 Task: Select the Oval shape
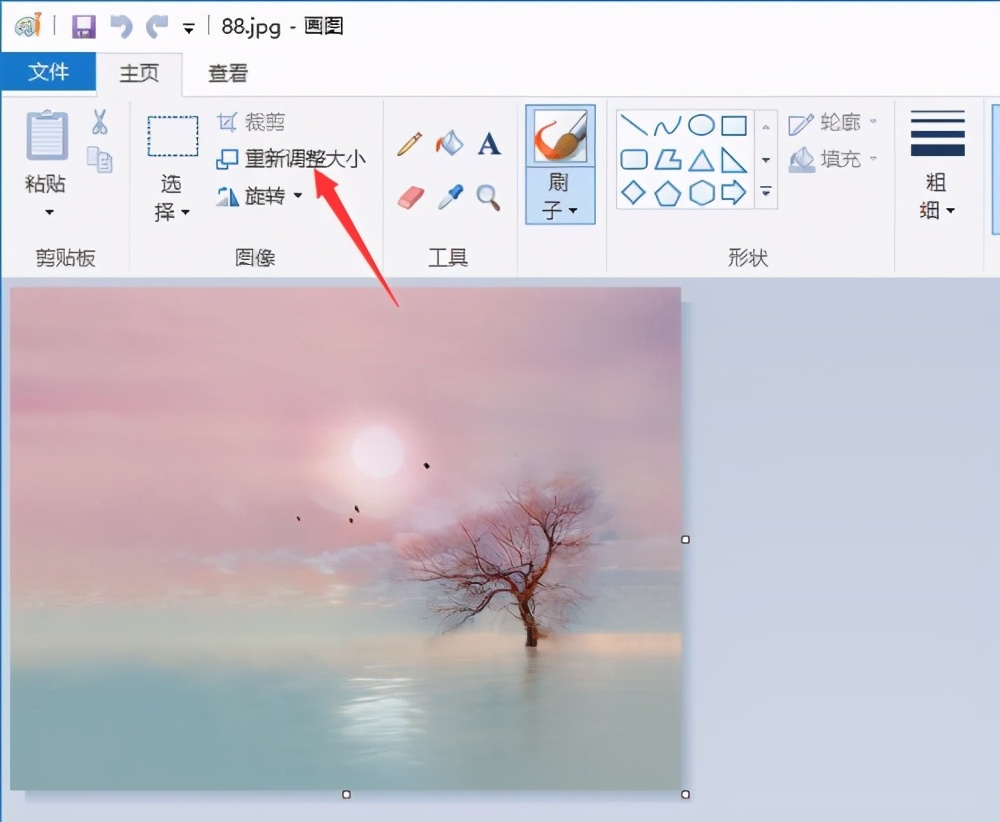coord(702,123)
